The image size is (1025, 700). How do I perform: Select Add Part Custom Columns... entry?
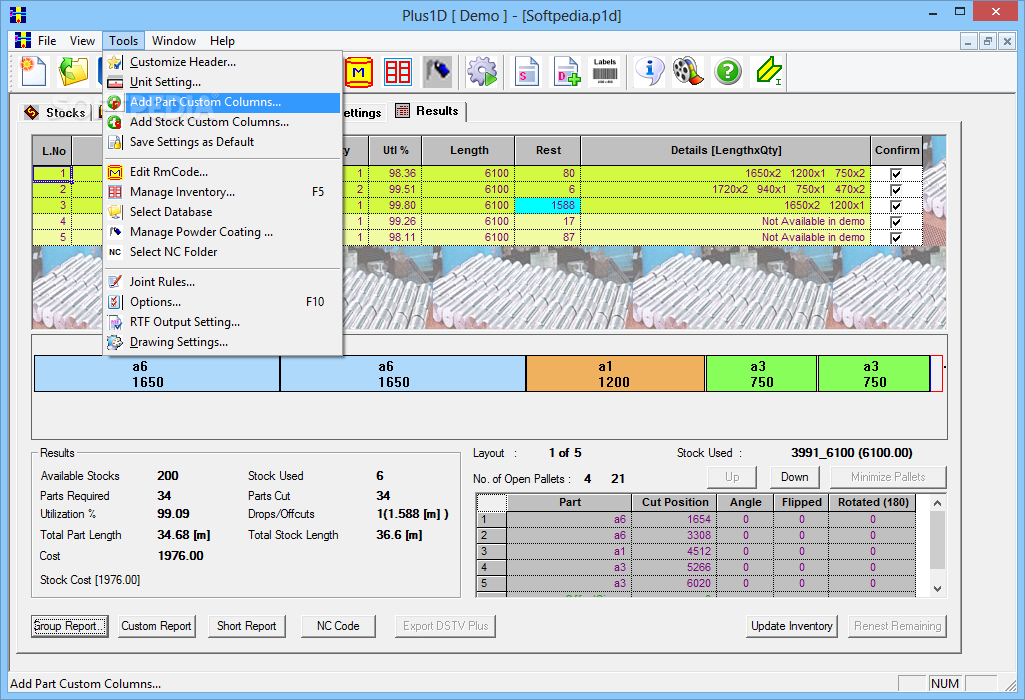tap(222, 102)
